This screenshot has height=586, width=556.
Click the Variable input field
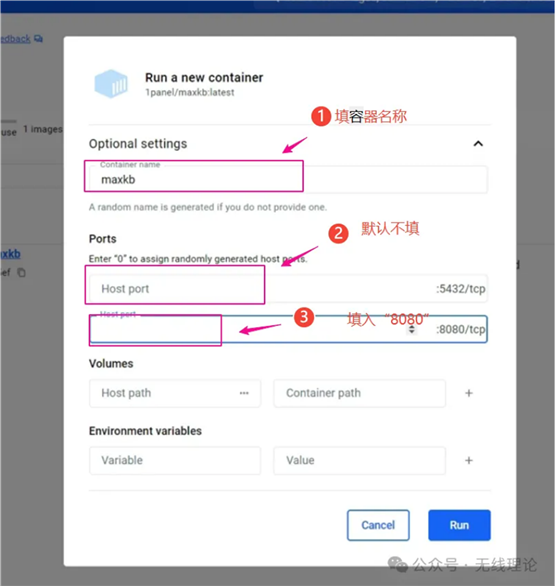click(175, 460)
